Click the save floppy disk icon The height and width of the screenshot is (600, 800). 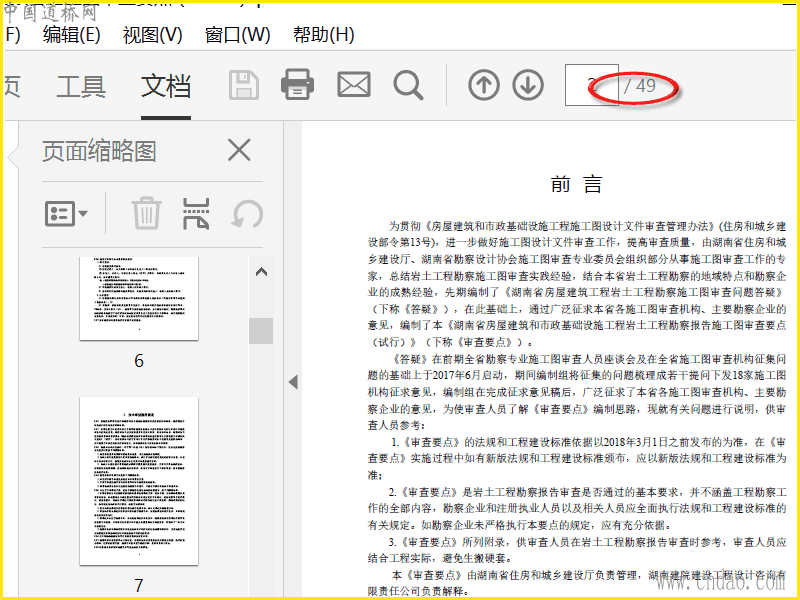244,85
